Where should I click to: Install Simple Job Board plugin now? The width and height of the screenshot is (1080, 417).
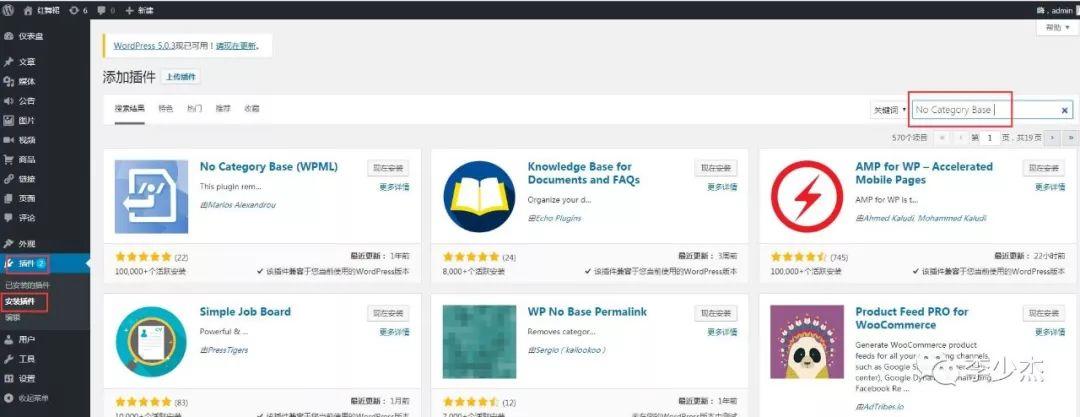pos(388,314)
